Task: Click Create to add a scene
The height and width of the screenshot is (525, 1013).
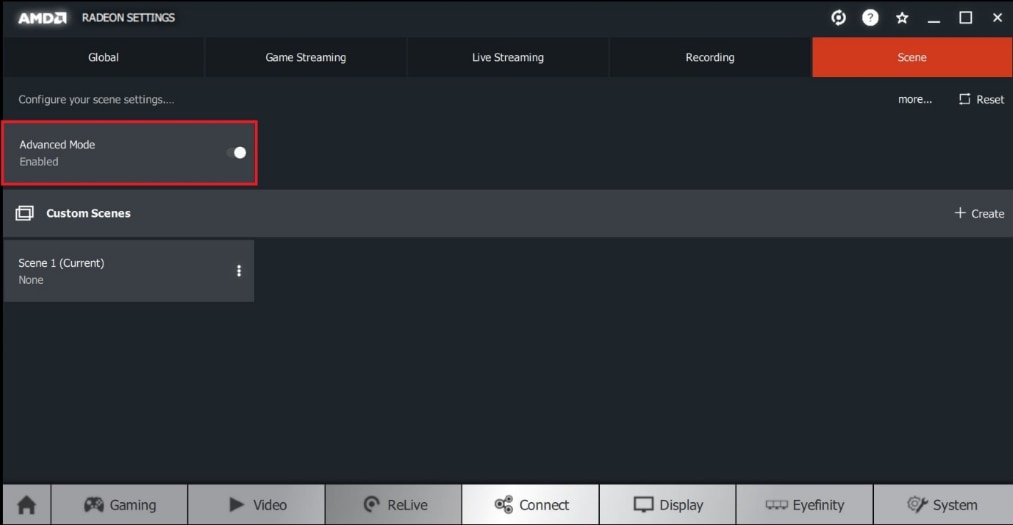Action: 979,213
